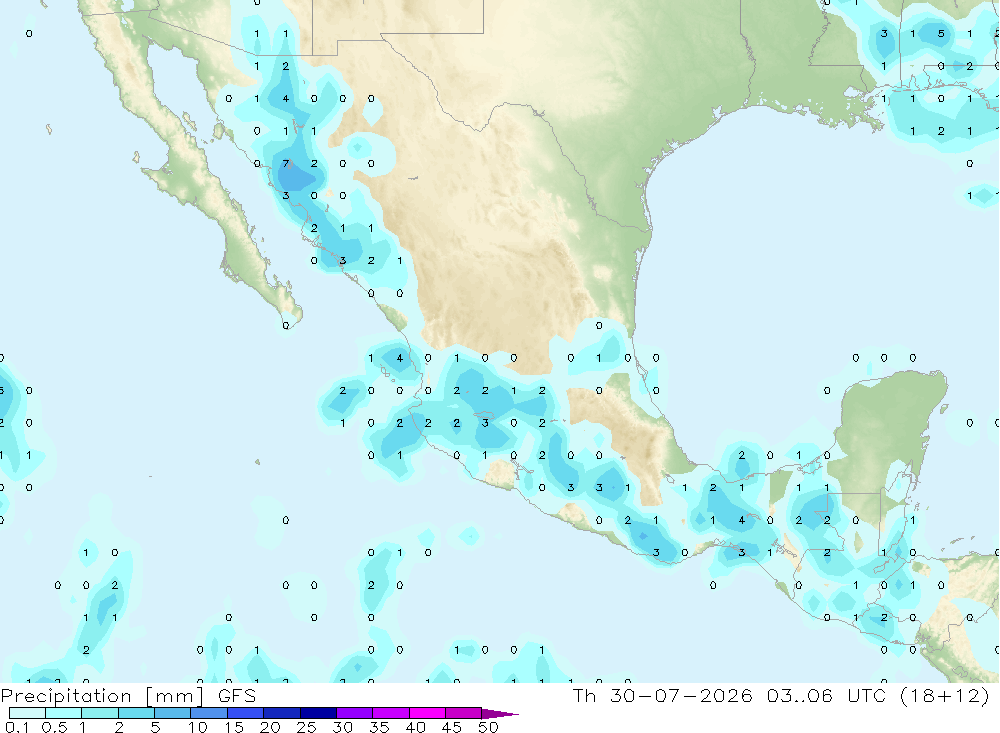
Task: Click the legend scale label 15
Action: 234,727
